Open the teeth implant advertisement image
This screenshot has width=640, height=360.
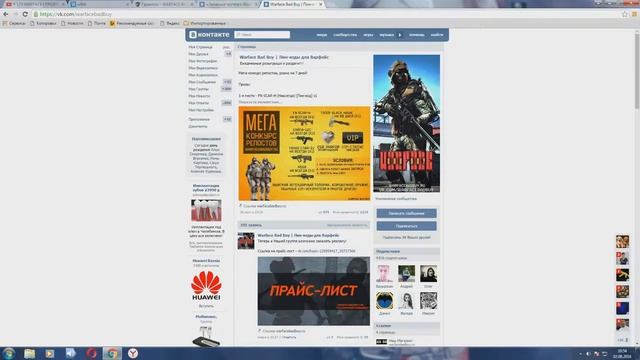click(206, 210)
